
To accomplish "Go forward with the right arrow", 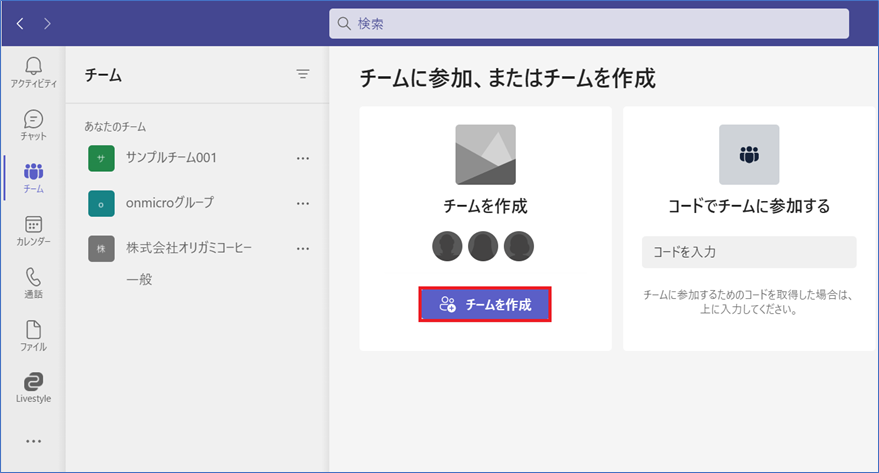I will coord(48,23).
